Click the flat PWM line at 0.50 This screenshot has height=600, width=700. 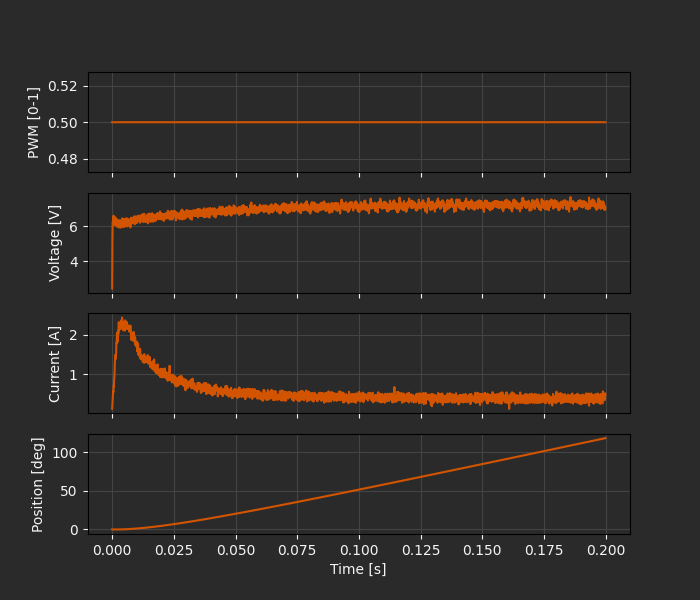358,122
